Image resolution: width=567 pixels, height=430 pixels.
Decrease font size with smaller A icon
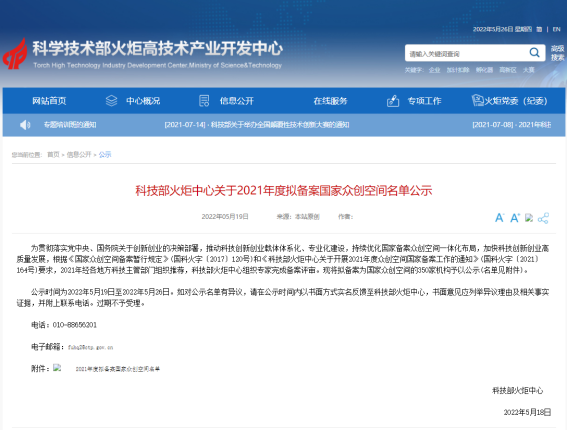pyautogui.click(x=499, y=218)
